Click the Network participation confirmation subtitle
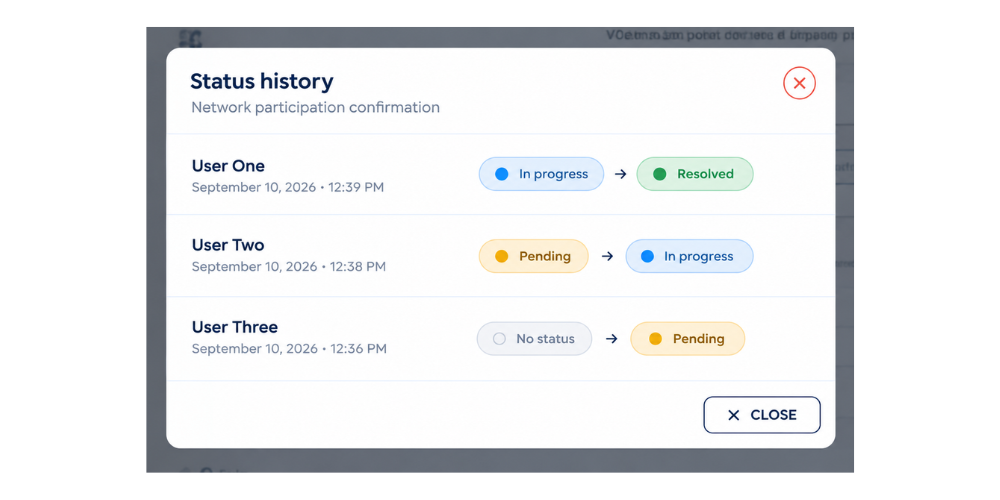Screen dimensions: 1000x500 coord(316,107)
